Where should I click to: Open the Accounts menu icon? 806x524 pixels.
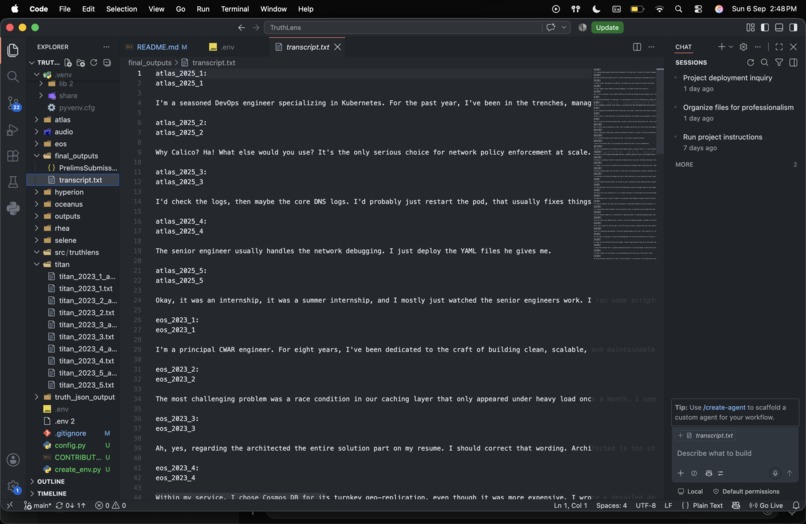point(13,460)
